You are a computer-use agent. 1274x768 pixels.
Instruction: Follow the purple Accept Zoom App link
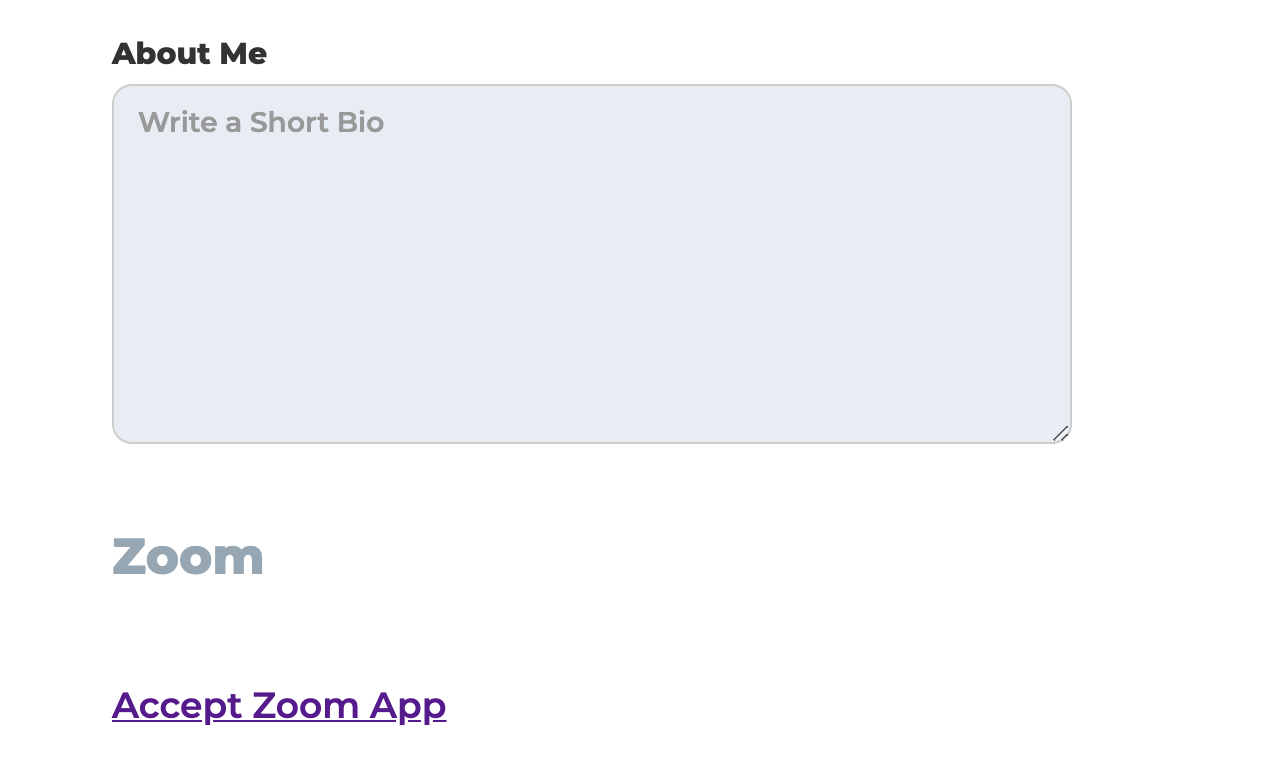pos(279,705)
